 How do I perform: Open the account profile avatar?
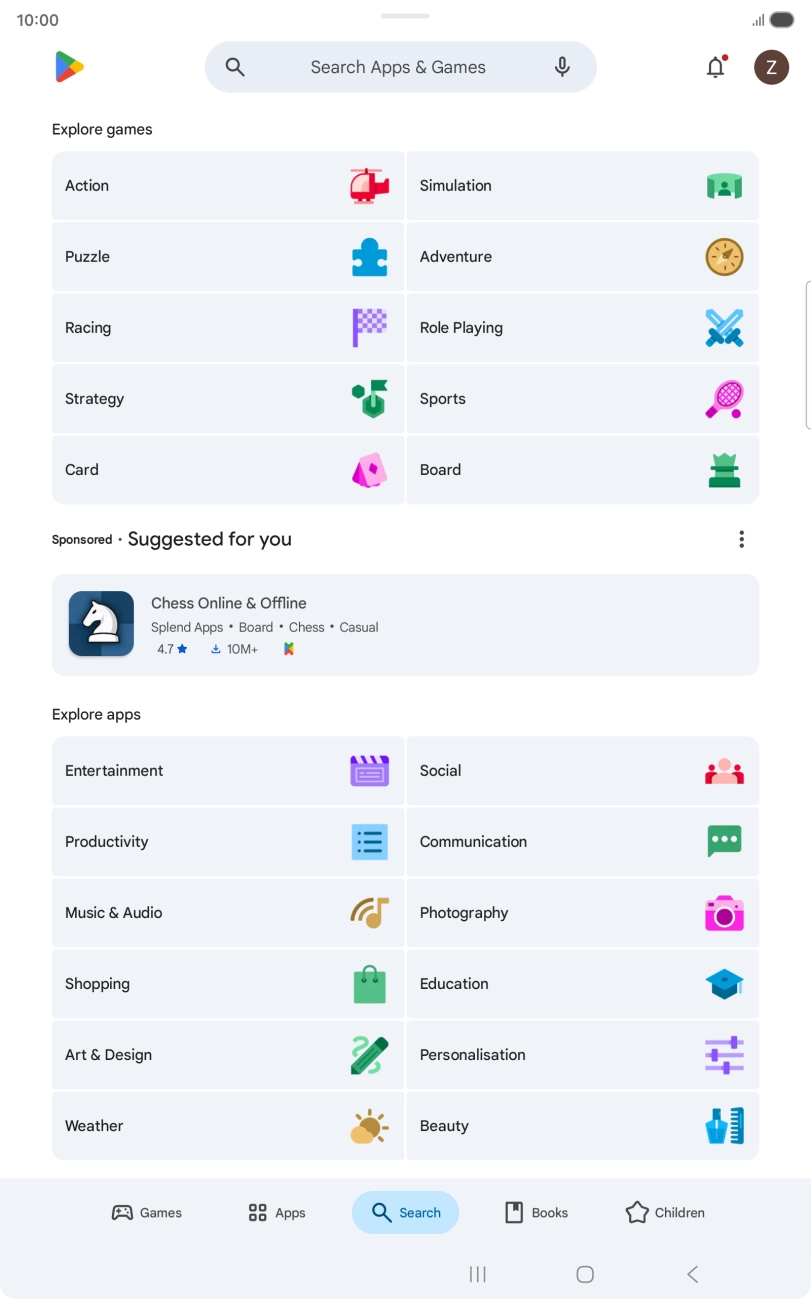tap(771, 67)
